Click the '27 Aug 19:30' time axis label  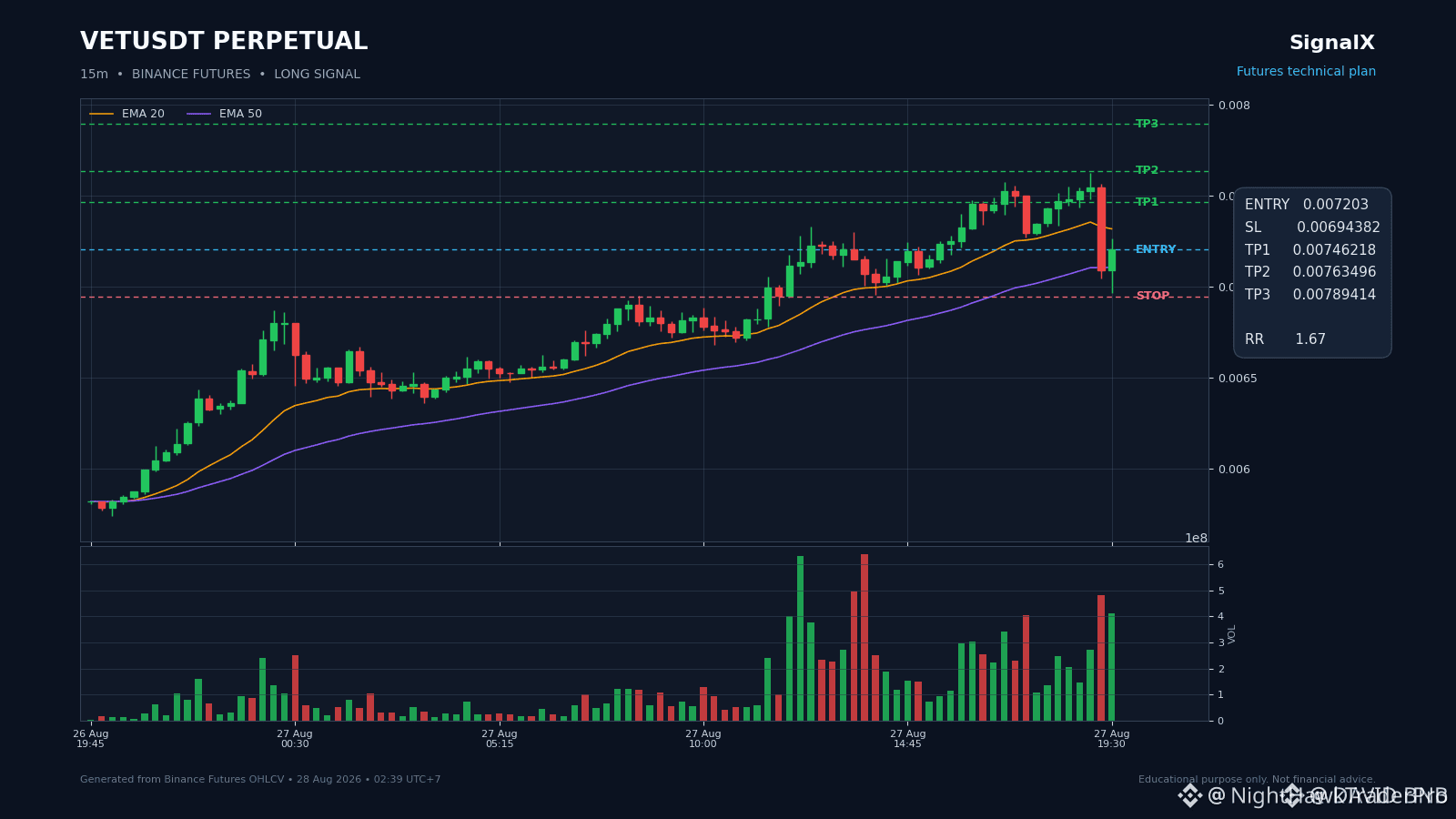click(1112, 739)
